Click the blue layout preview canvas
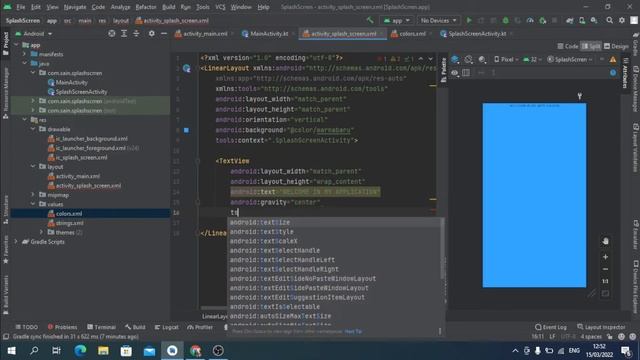This screenshot has height=360, width=640. pyautogui.click(x=534, y=195)
